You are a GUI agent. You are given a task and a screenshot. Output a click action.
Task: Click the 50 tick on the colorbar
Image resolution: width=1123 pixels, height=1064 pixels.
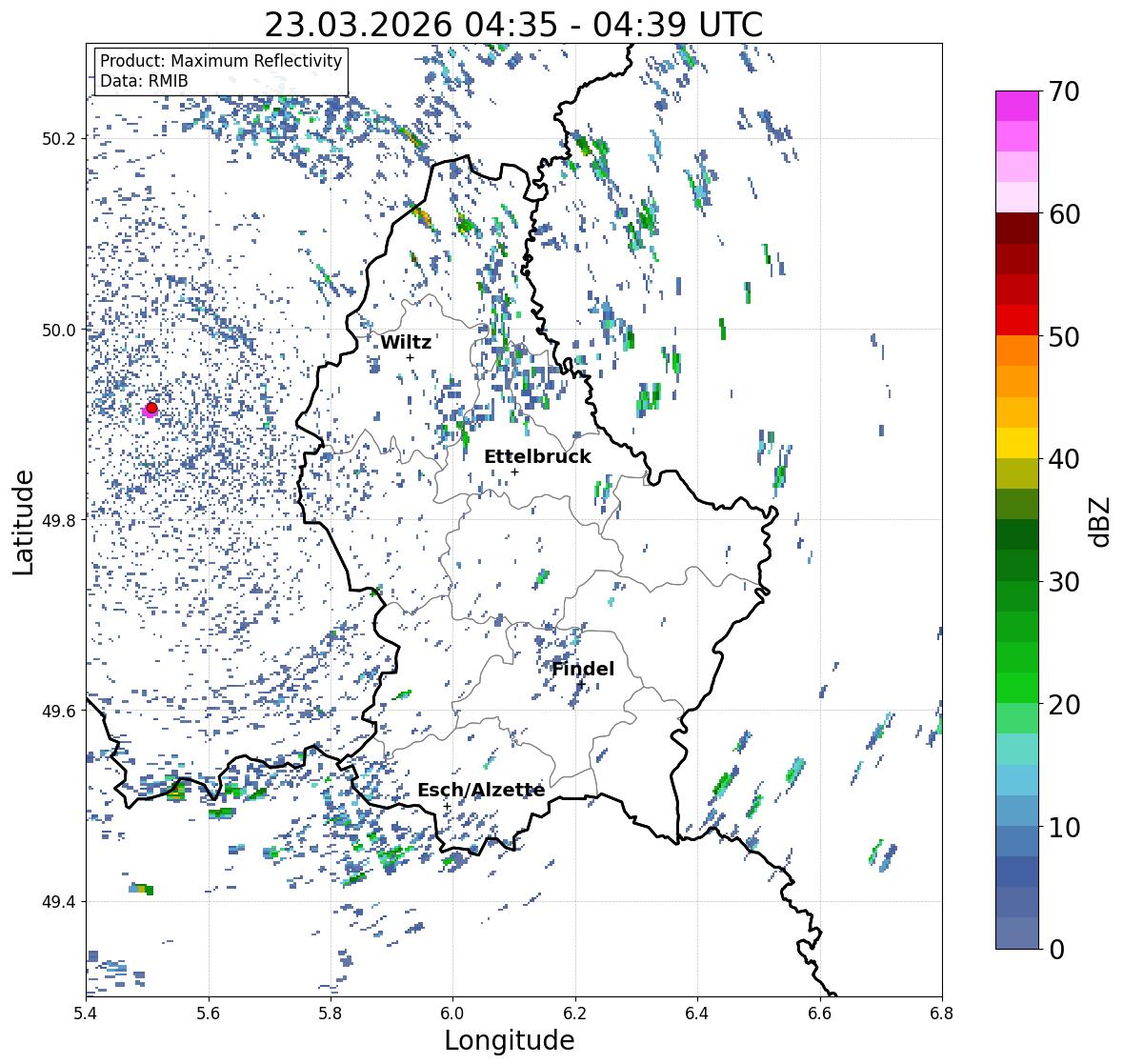[1064, 336]
